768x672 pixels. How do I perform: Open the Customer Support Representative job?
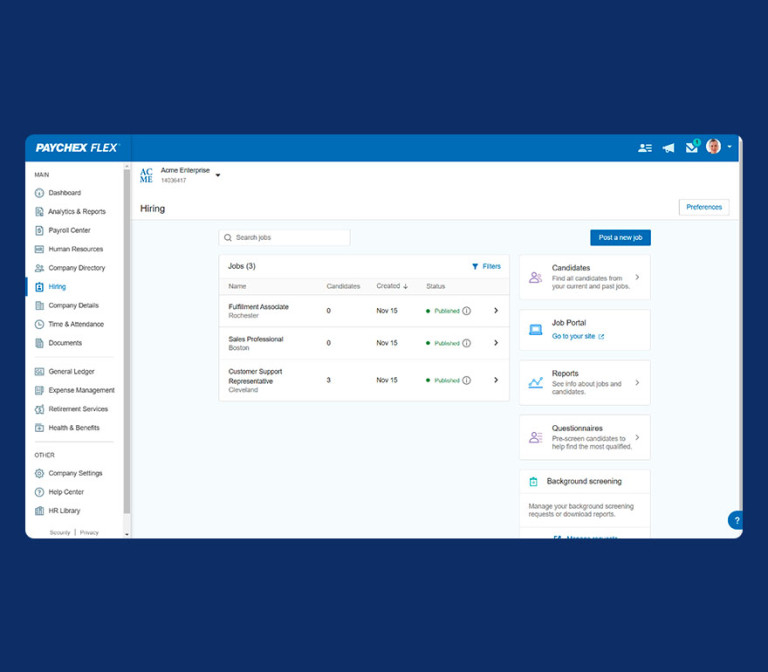pos(364,380)
